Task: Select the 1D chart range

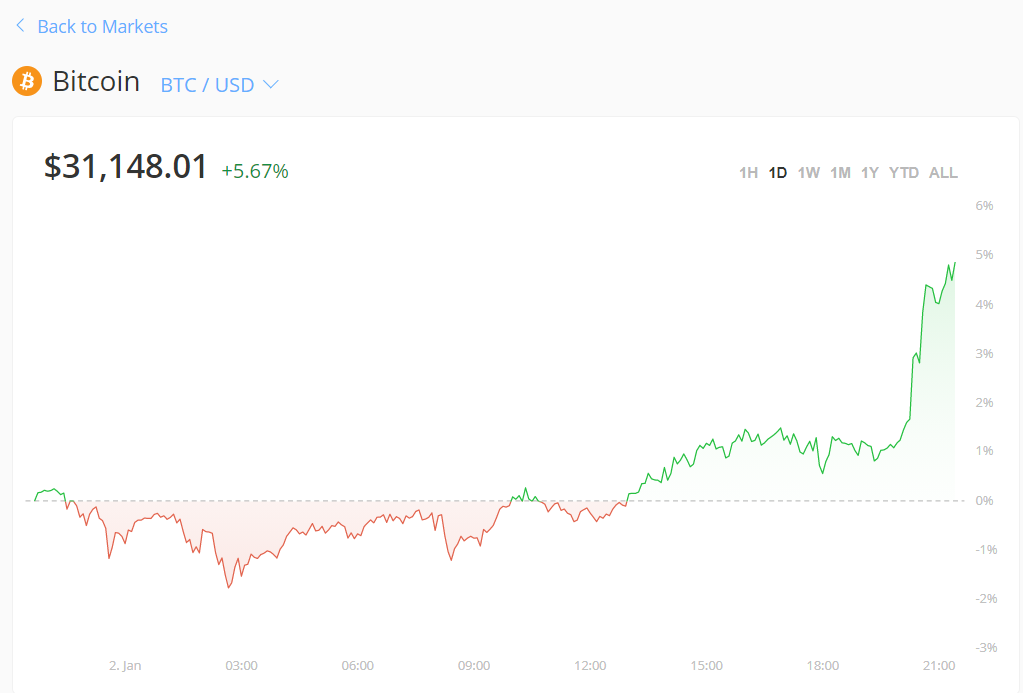Action: point(778,173)
